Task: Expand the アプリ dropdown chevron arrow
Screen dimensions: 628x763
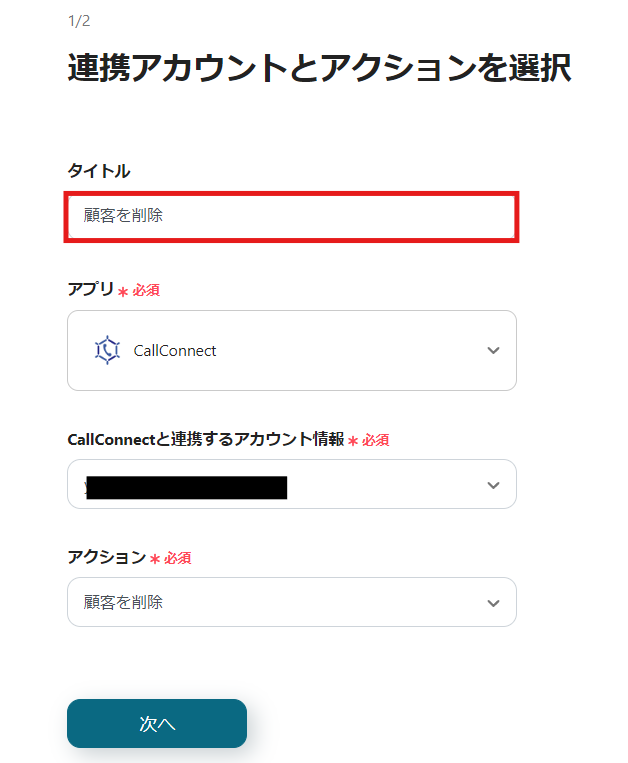Action: 492,350
